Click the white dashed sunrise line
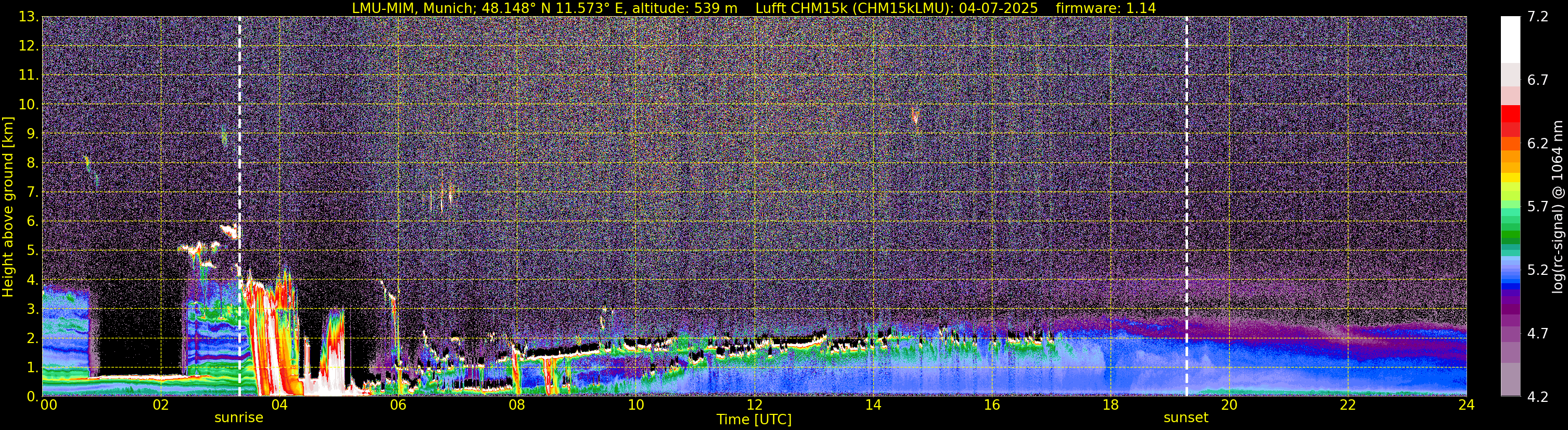 (239, 207)
